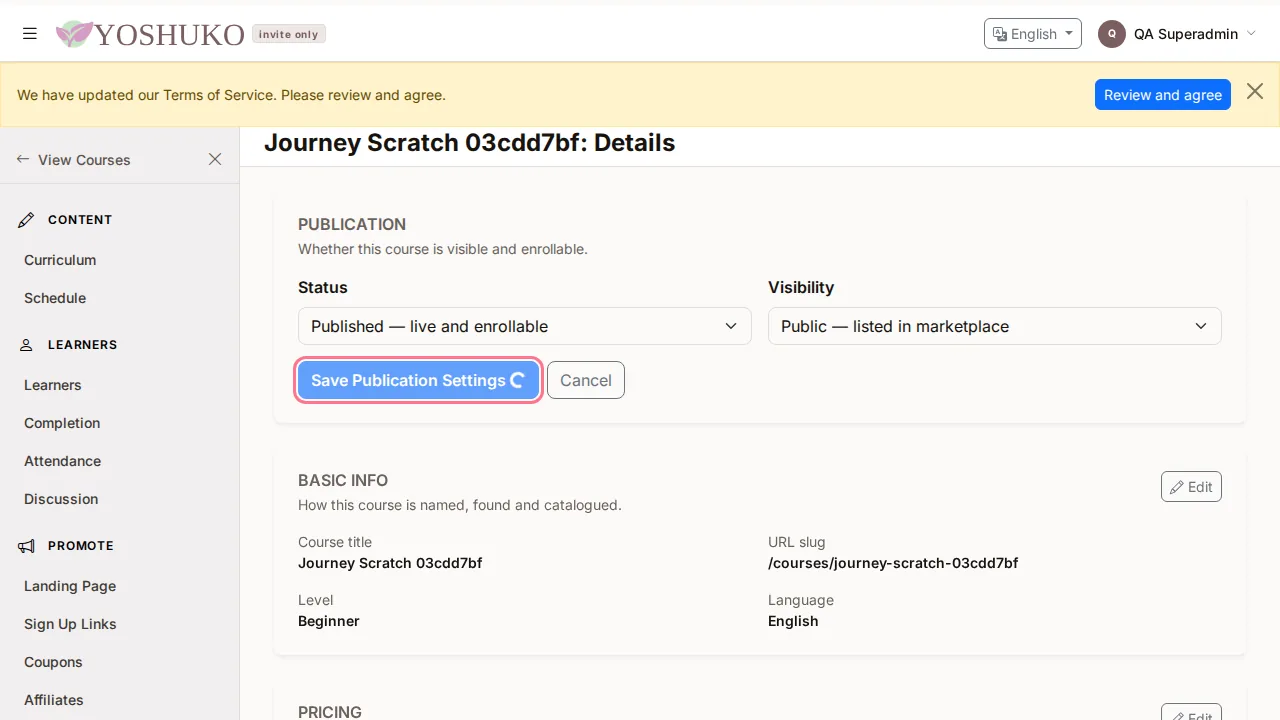The height and width of the screenshot is (720, 1280).
Task: Open the English language dropdown
Action: [x=1032, y=34]
